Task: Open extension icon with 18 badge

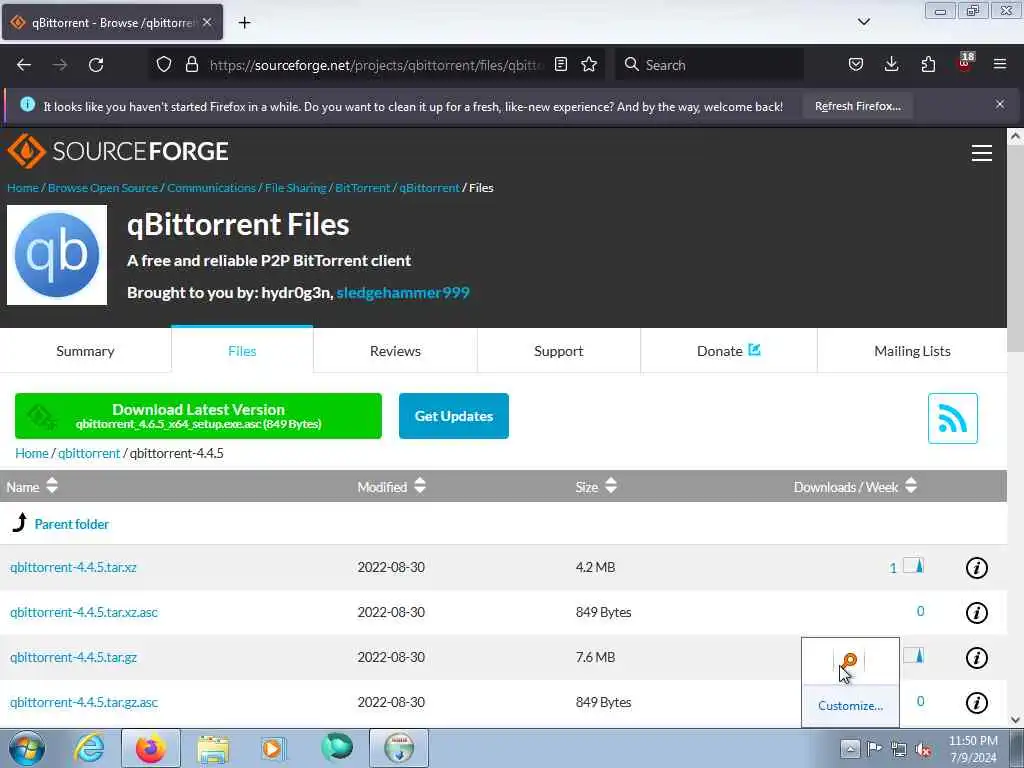Action: point(965,63)
